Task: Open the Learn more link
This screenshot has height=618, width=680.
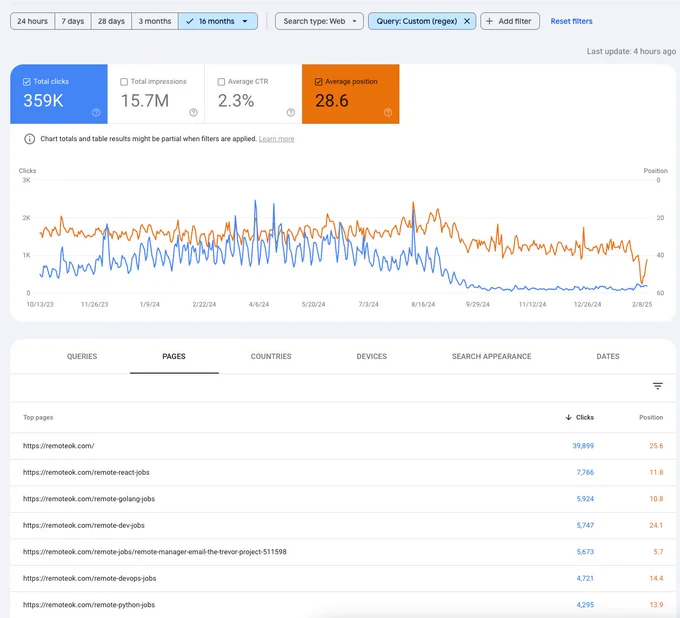Action: (277, 139)
